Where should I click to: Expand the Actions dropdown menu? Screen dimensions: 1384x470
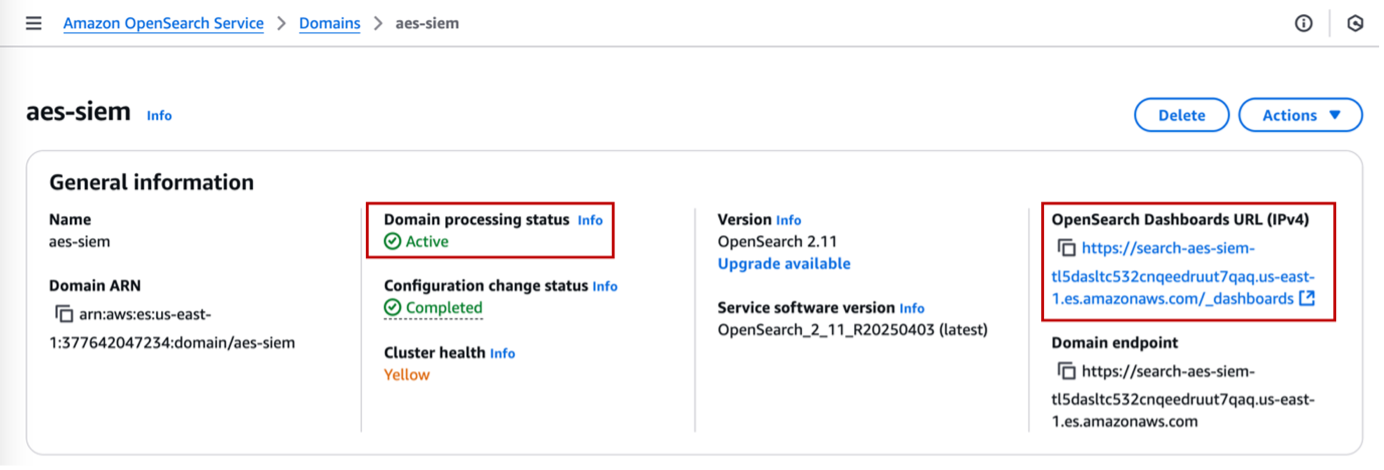1300,115
